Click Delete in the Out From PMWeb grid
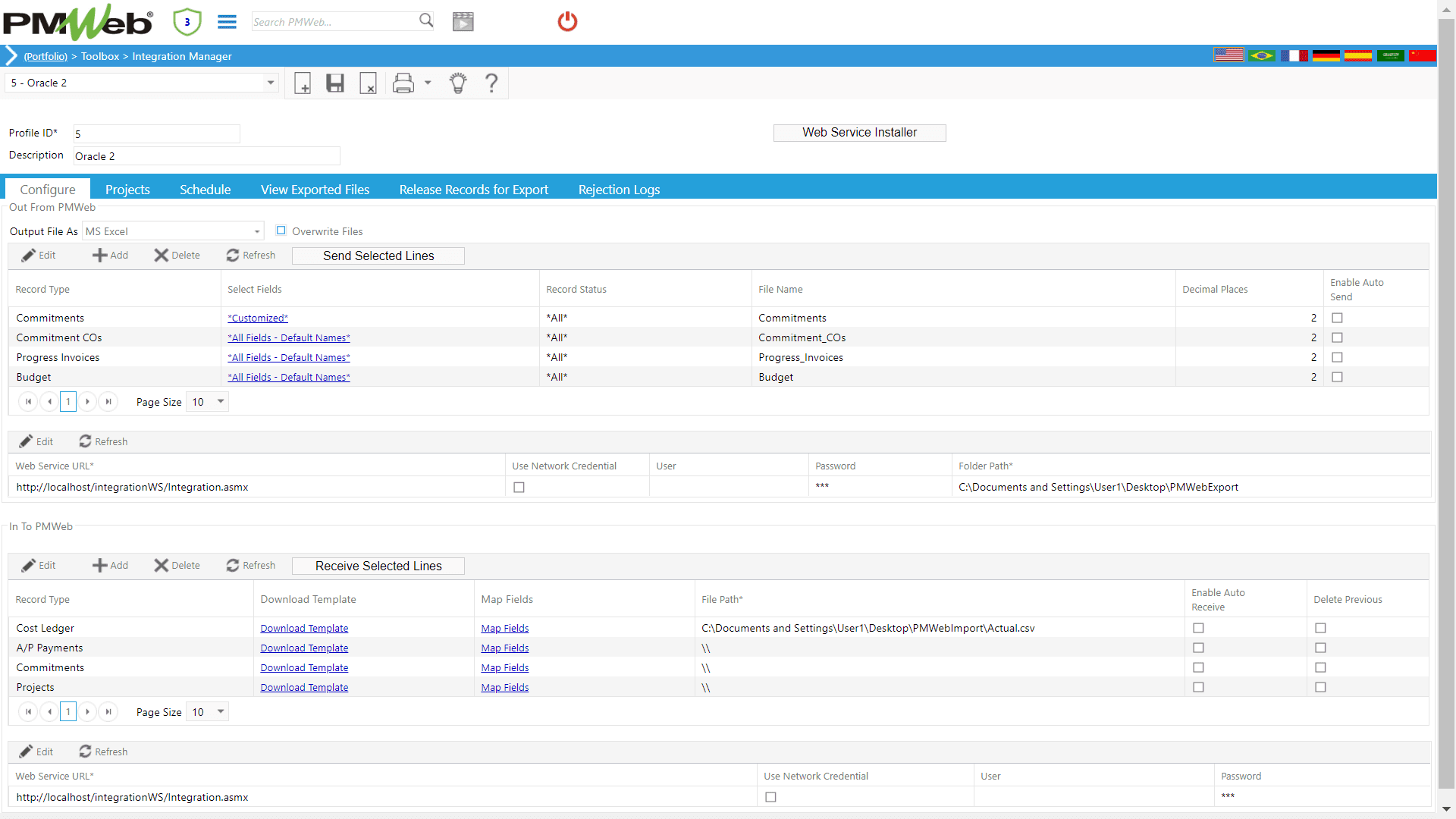 (x=177, y=256)
